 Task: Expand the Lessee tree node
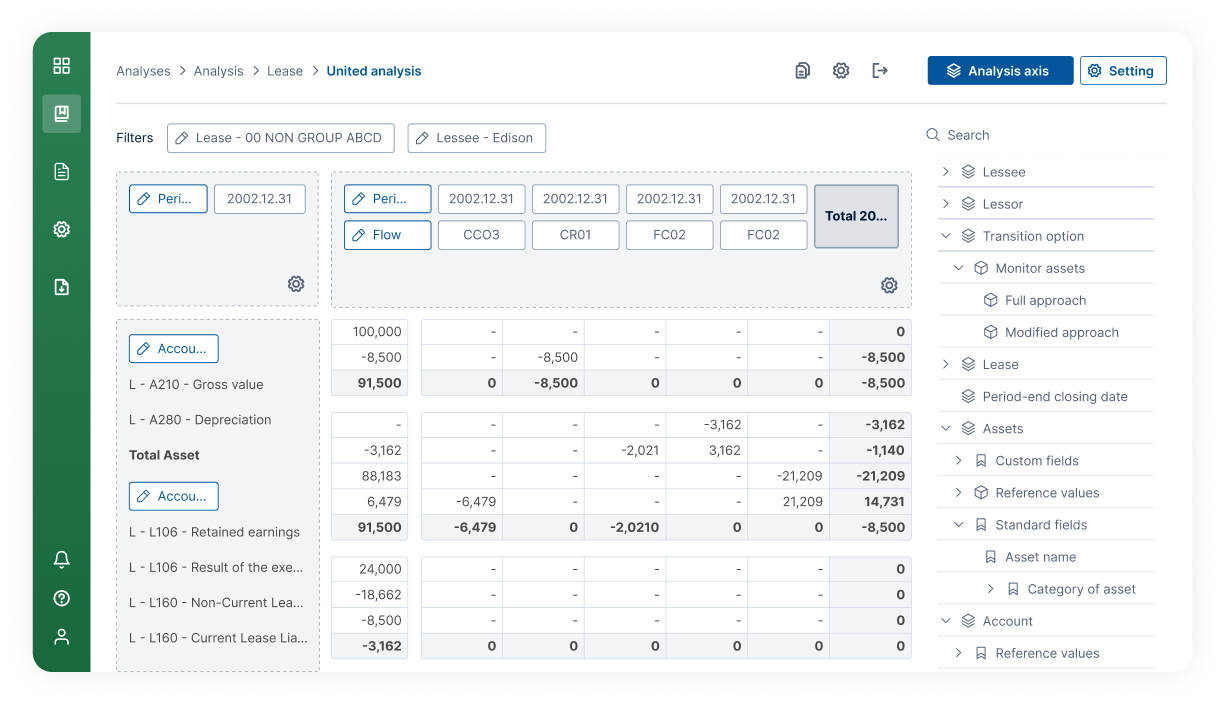pyautogui.click(x=946, y=172)
